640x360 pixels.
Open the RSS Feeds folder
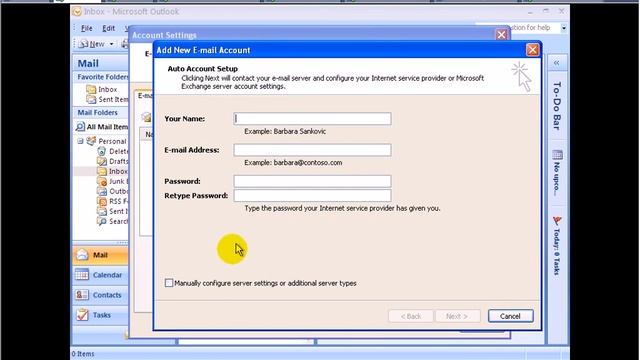[113, 201]
